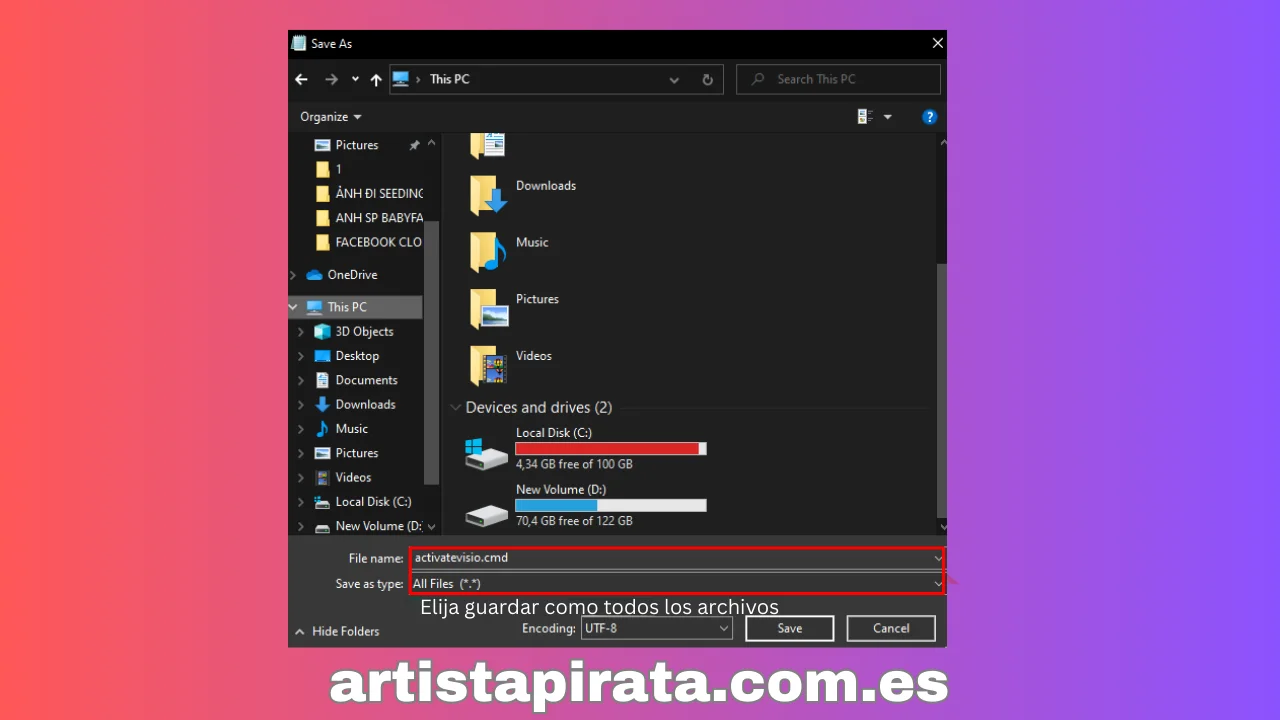This screenshot has height=720, width=1280.
Task: Click the Cancel button
Action: (890, 628)
